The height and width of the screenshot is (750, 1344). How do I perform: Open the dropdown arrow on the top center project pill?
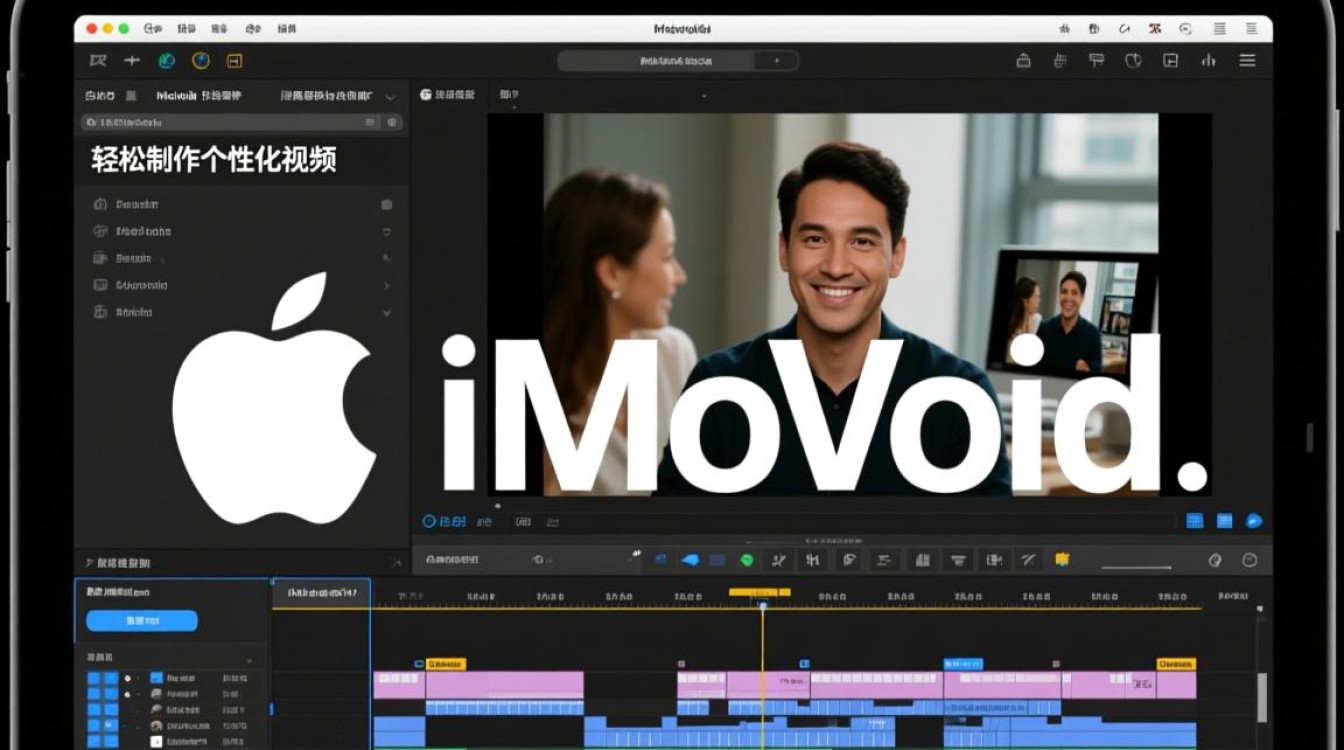[x=777, y=61]
